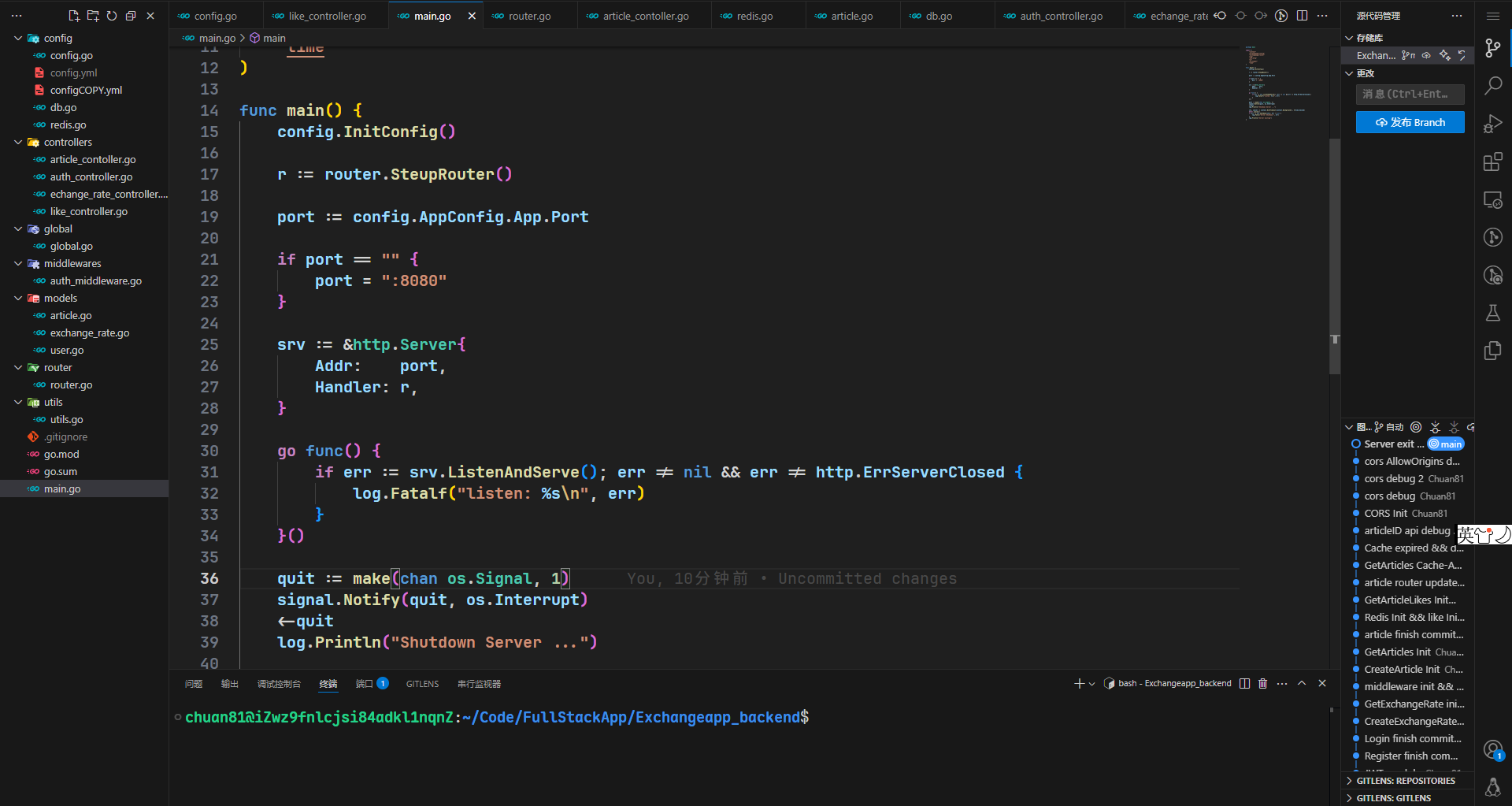Viewport: 1512px width, 806px height.
Task: Create a new terminal with plus icon
Action: pos(1079,683)
